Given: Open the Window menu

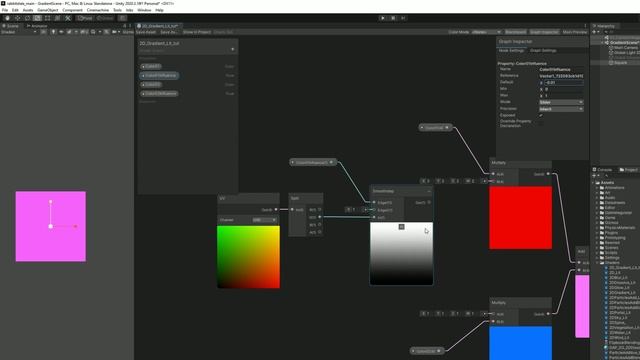Looking at the screenshot, I should pyautogui.click(x=144, y=10).
